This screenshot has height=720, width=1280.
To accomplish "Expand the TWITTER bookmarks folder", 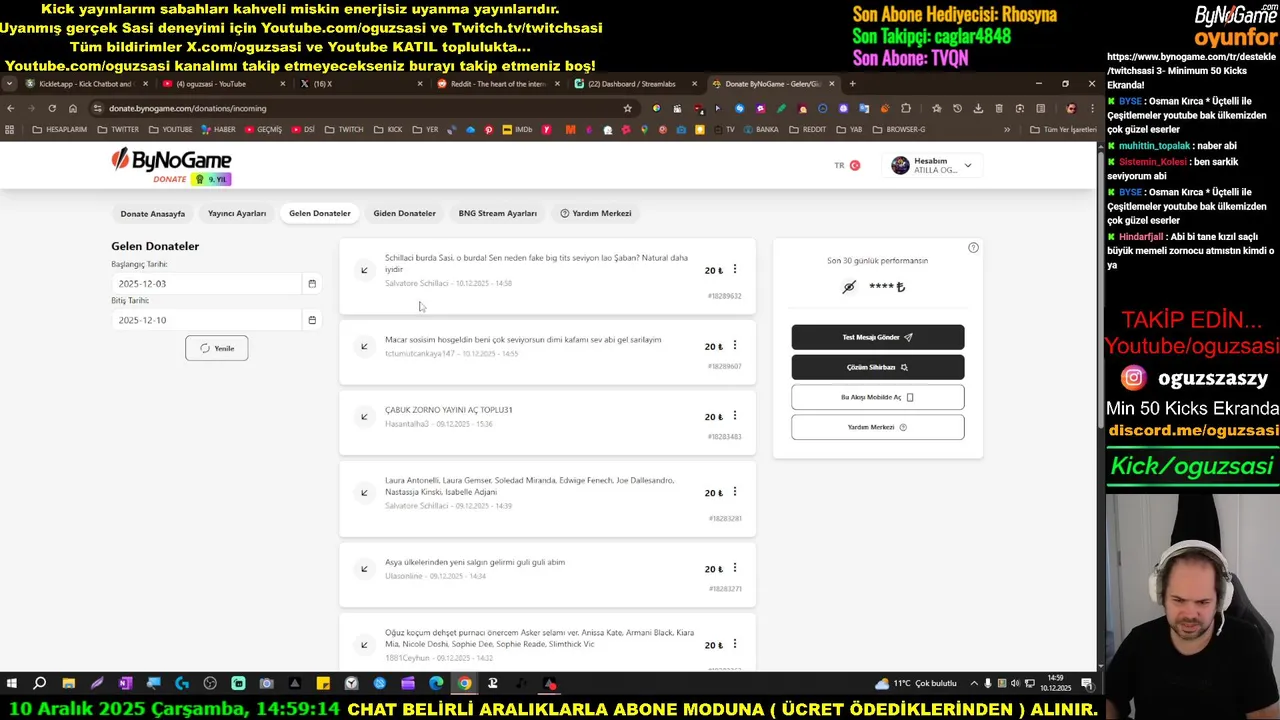I will [x=118, y=129].
